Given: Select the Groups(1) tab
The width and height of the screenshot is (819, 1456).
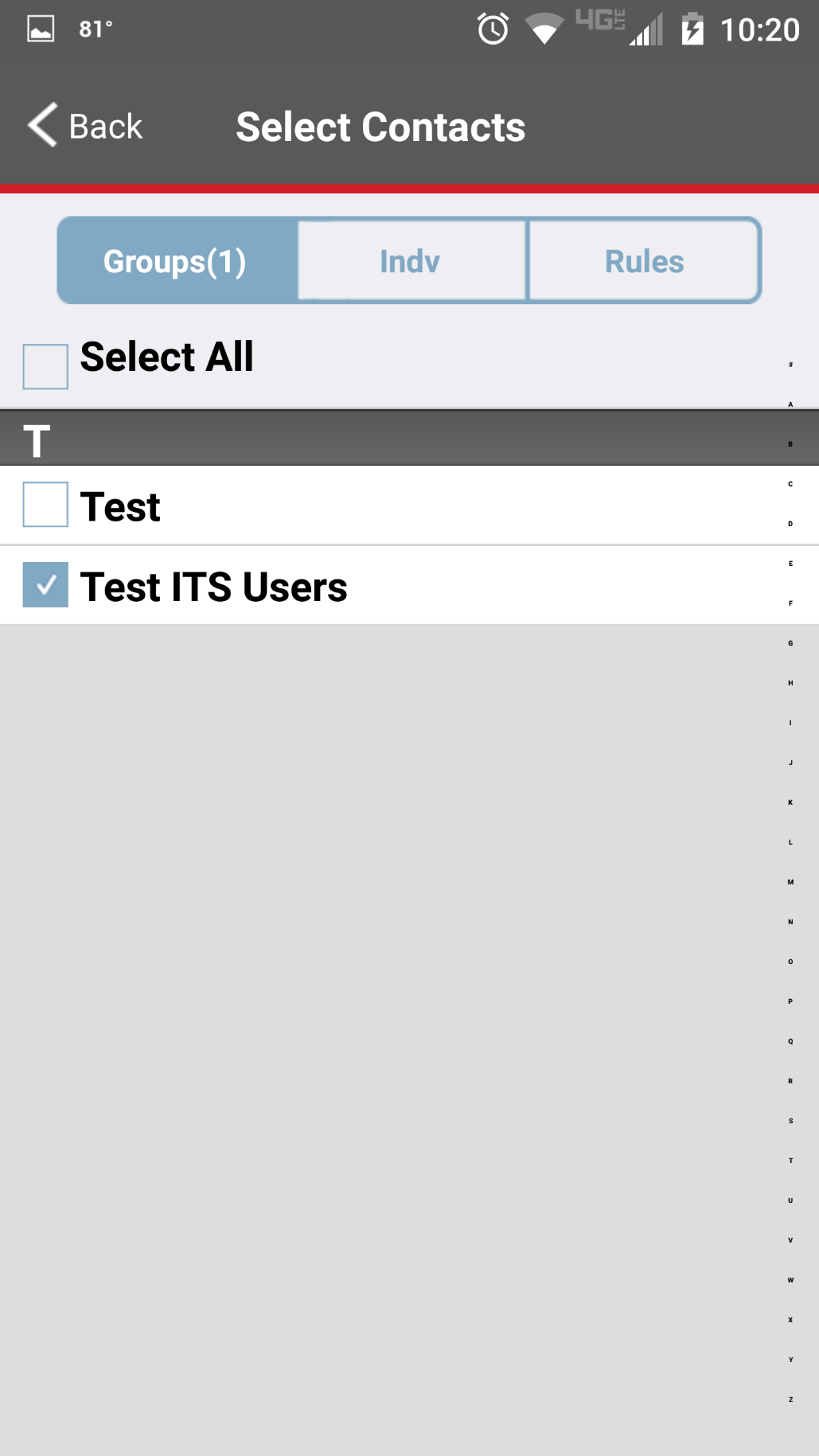Looking at the screenshot, I should pyautogui.click(x=175, y=261).
